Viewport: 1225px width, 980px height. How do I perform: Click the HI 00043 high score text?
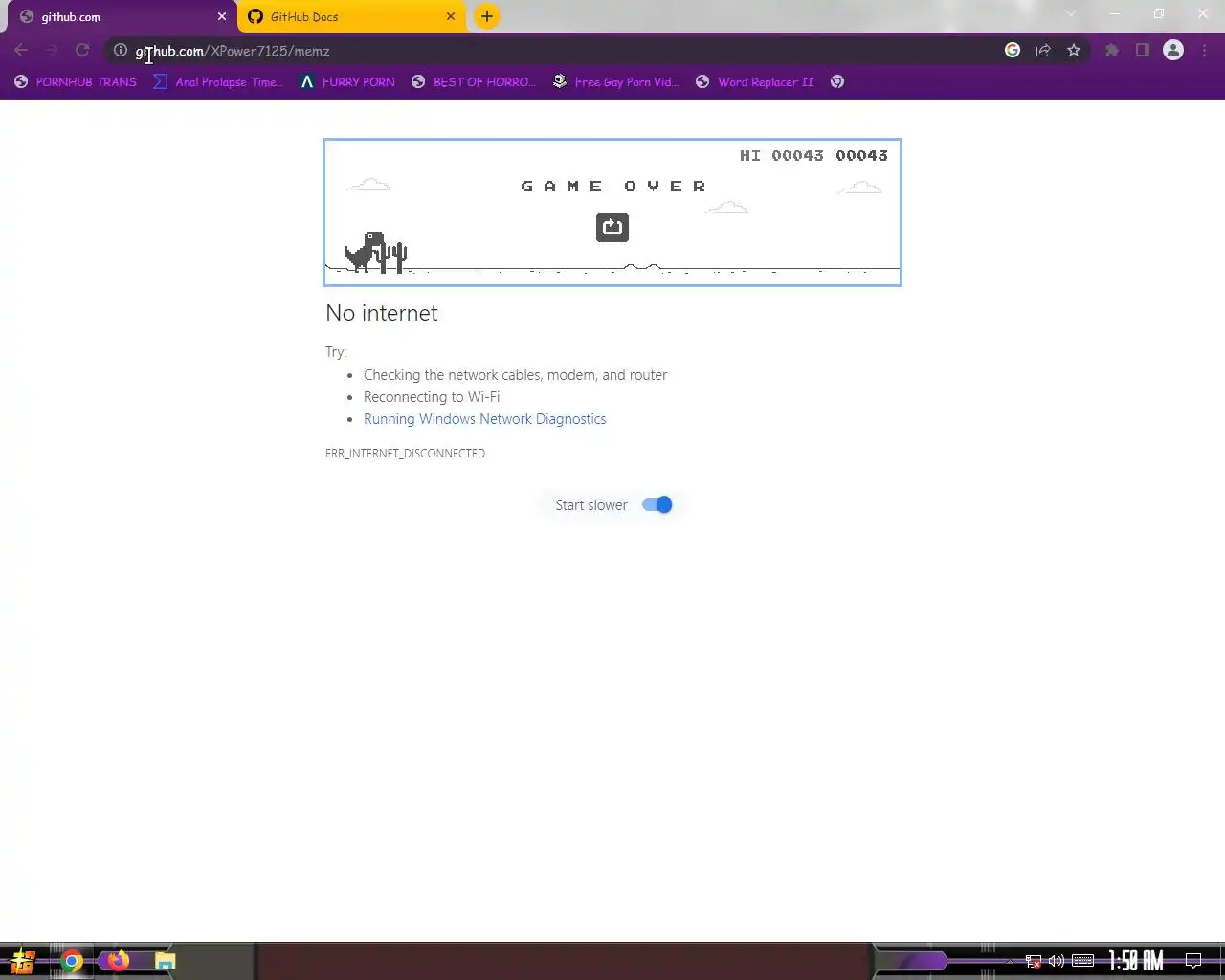point(781,156)
